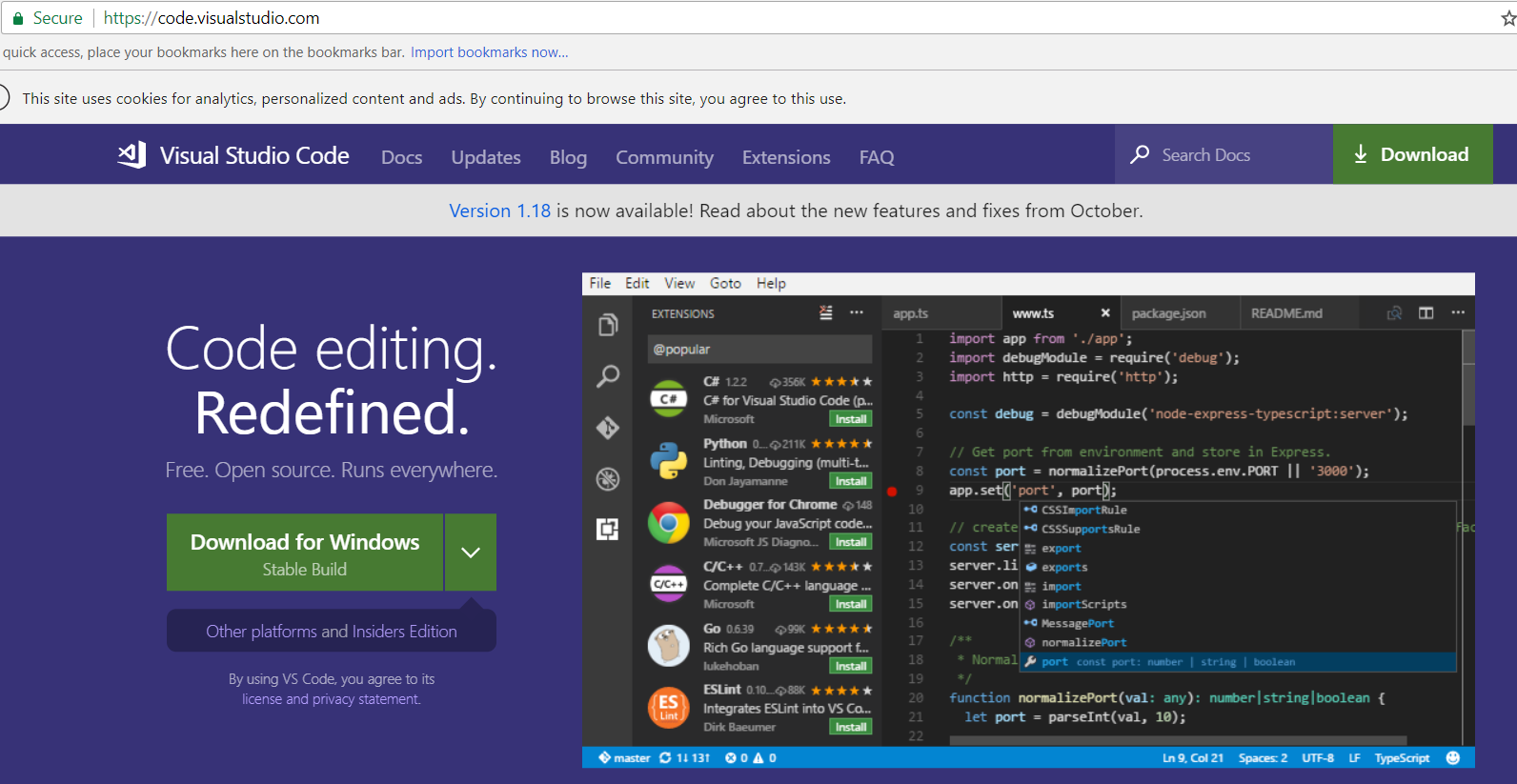Click the Visual Studio Code logo icon
The width and height of the screenshot is (1517, 784).
[x=131, y=155]
